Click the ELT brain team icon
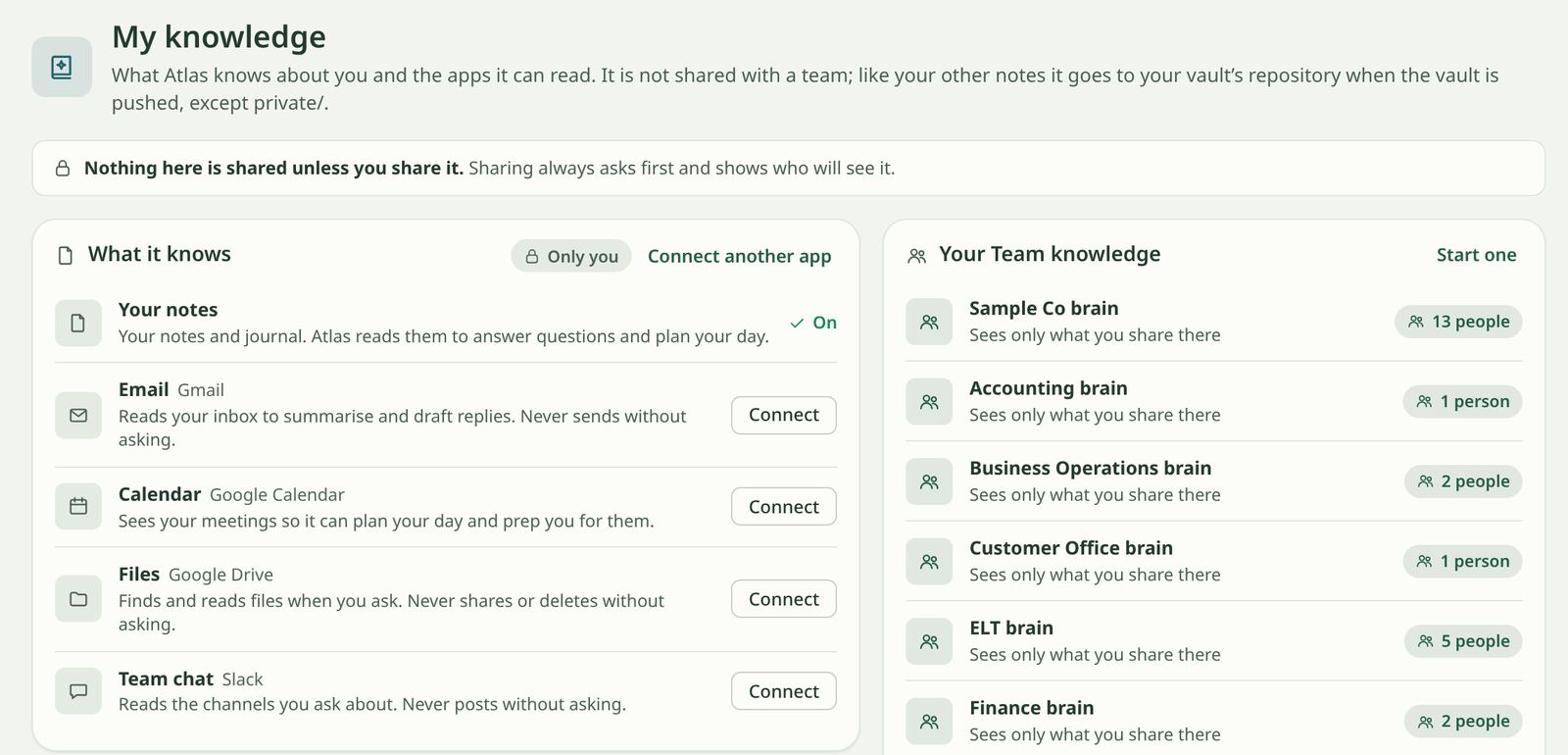This screenshot has width=1568, height=755. 929,641
